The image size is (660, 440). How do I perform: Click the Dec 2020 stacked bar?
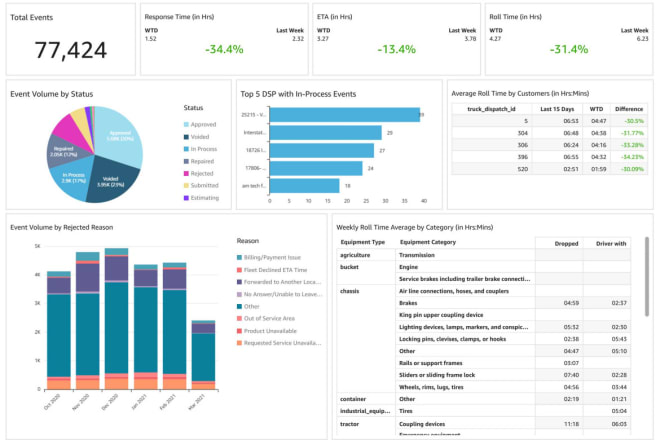tap(117, 319)
